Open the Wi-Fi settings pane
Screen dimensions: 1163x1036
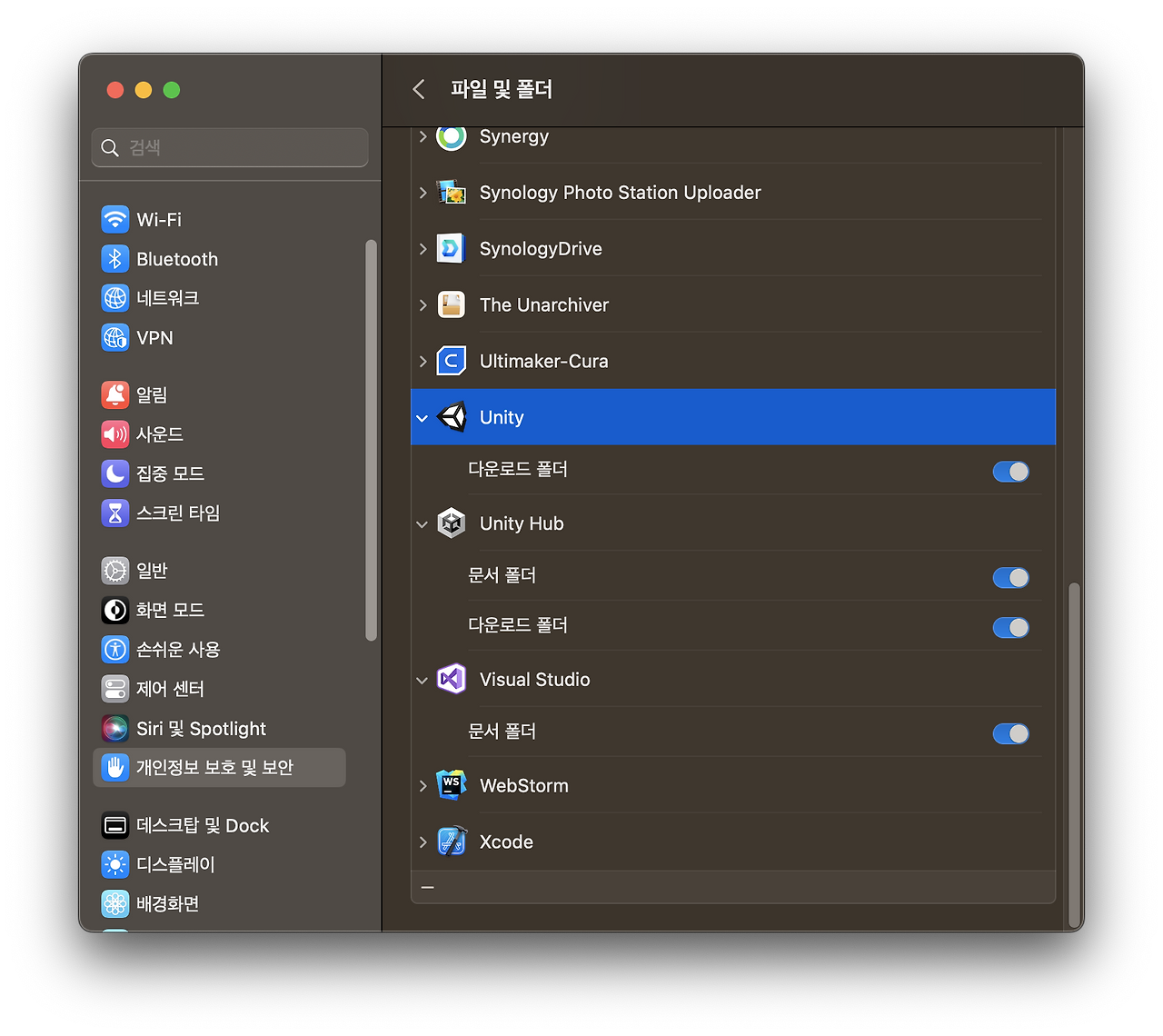219,219
